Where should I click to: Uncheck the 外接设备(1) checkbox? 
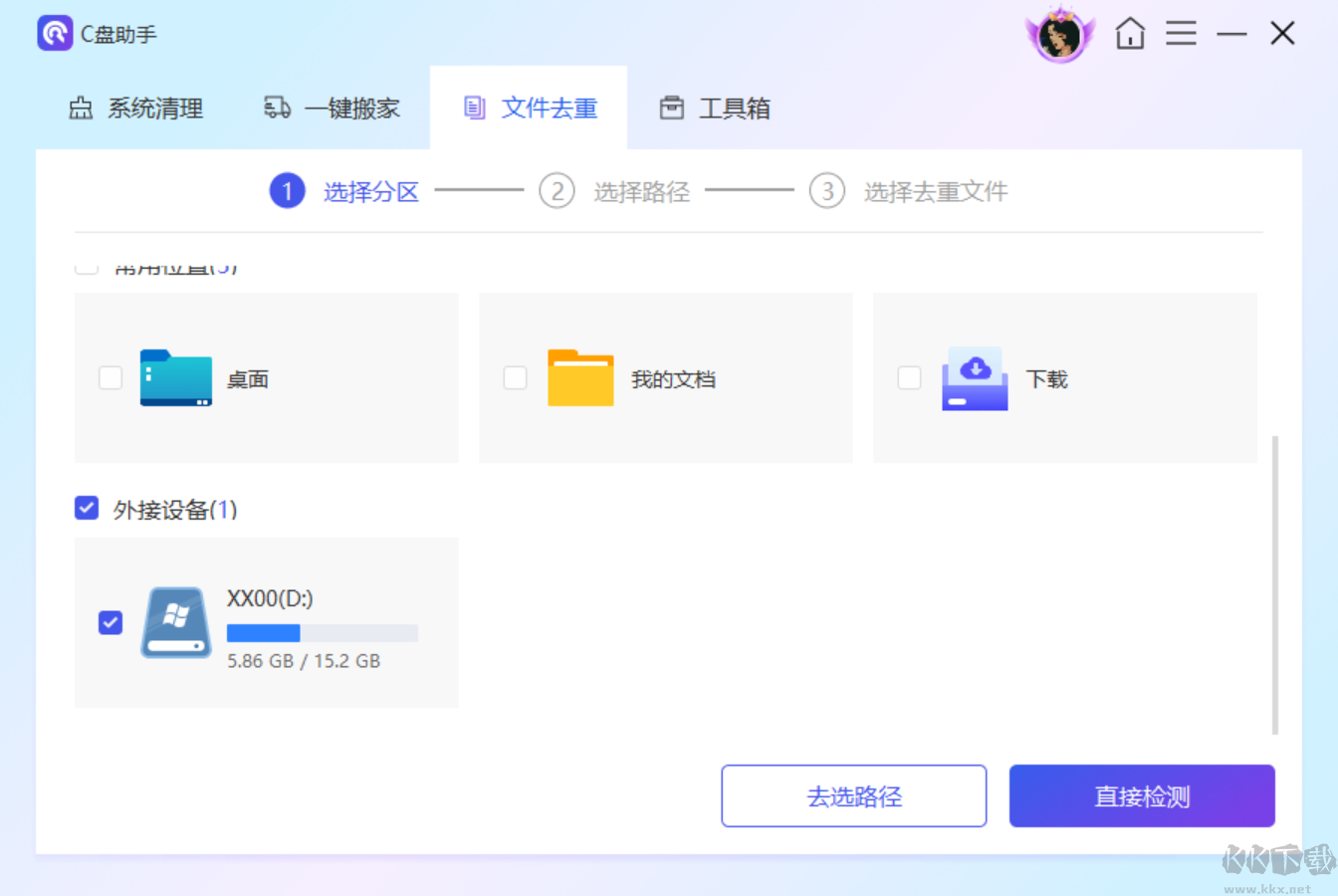87,509
